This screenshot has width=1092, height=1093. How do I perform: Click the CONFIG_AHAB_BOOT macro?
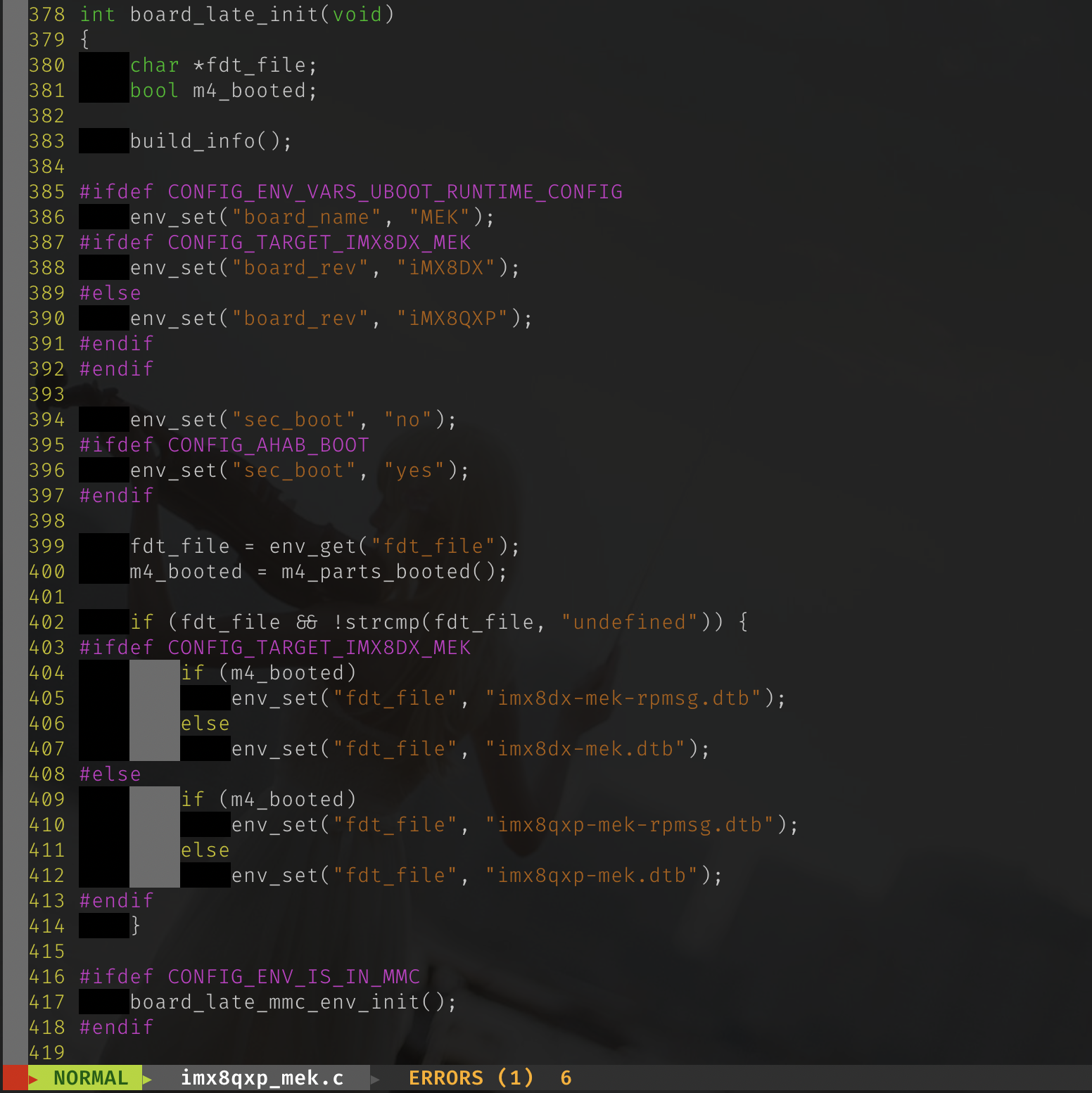(268, 445)
